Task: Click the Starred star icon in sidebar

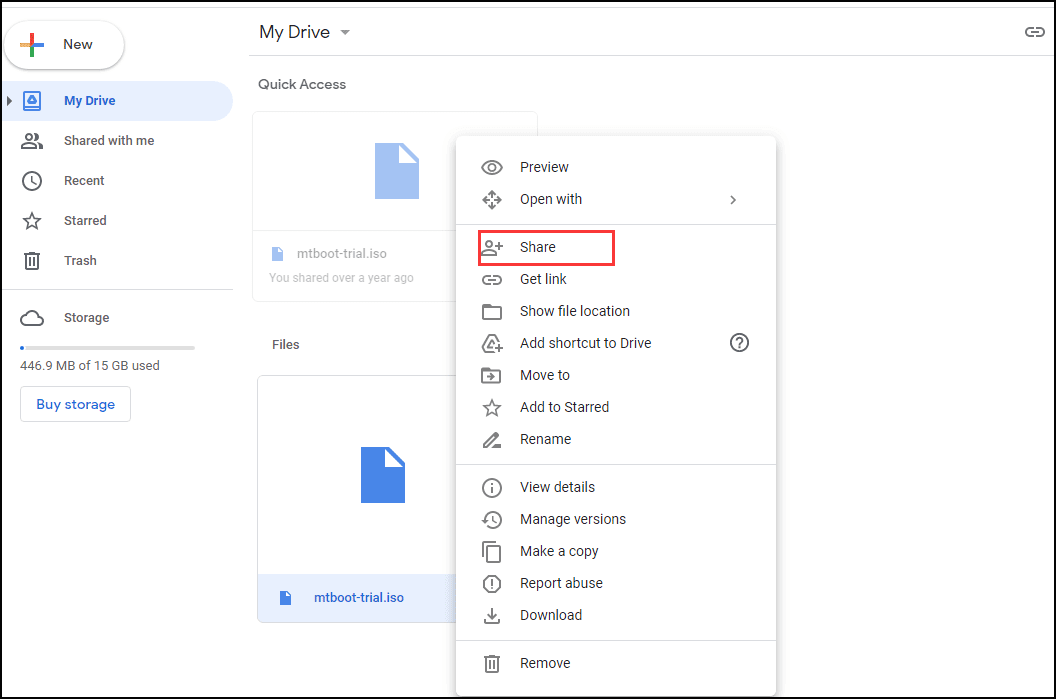Action: point(32,221)
